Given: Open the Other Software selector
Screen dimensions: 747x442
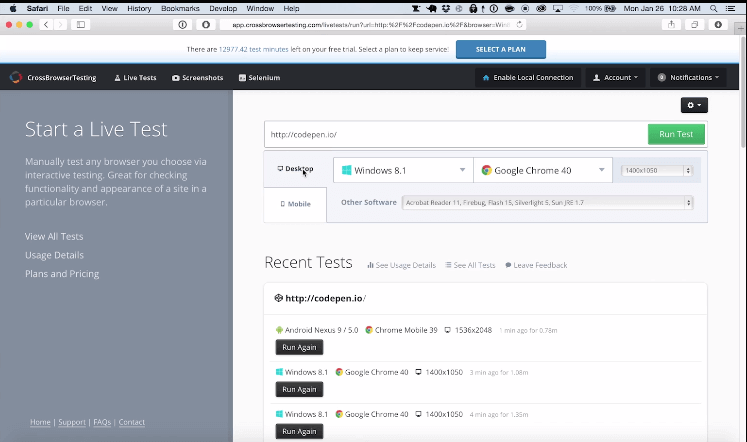Looking at the screenshot, I should (547, 202).
